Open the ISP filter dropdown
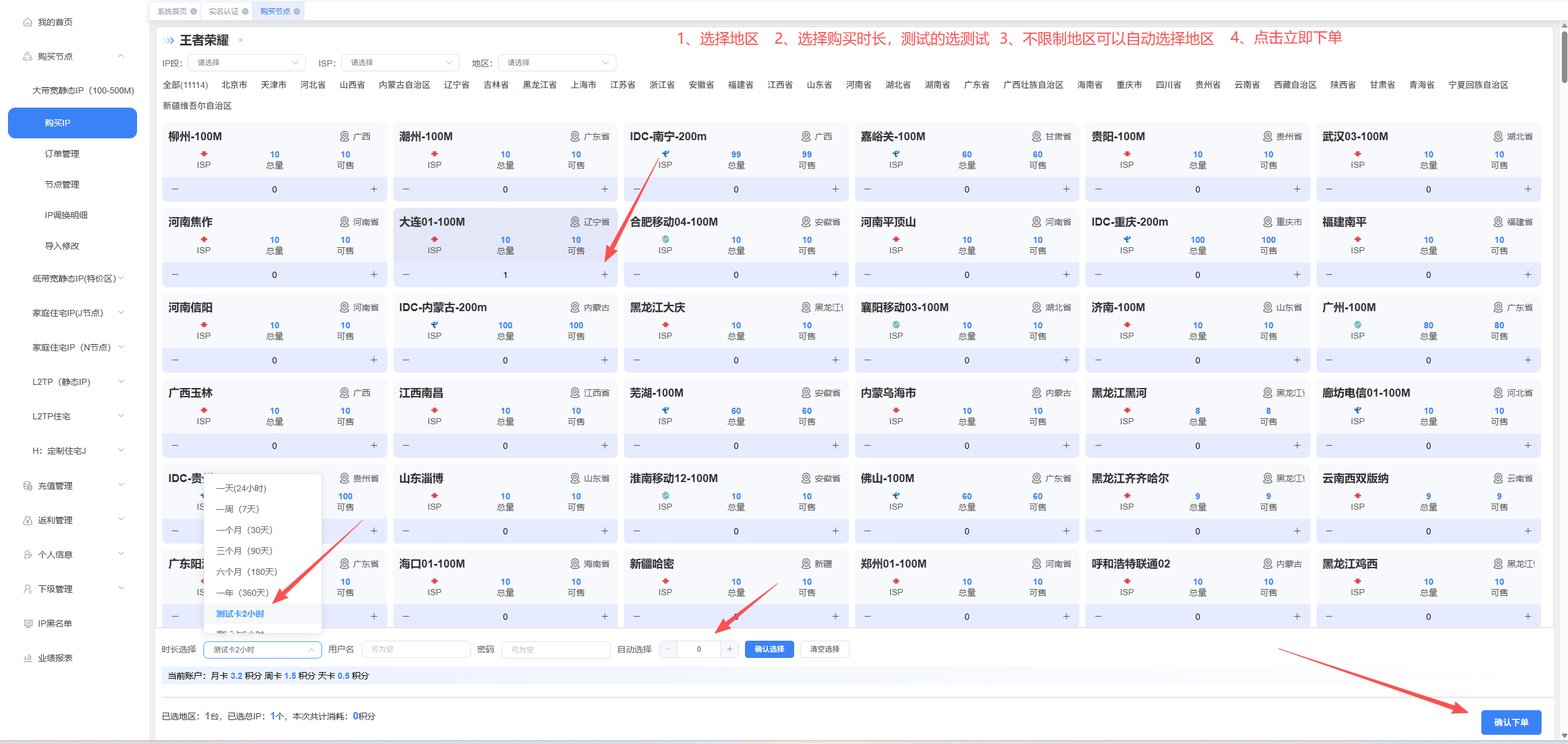Screen dimensions: 1568x744 tap(401, 63)
